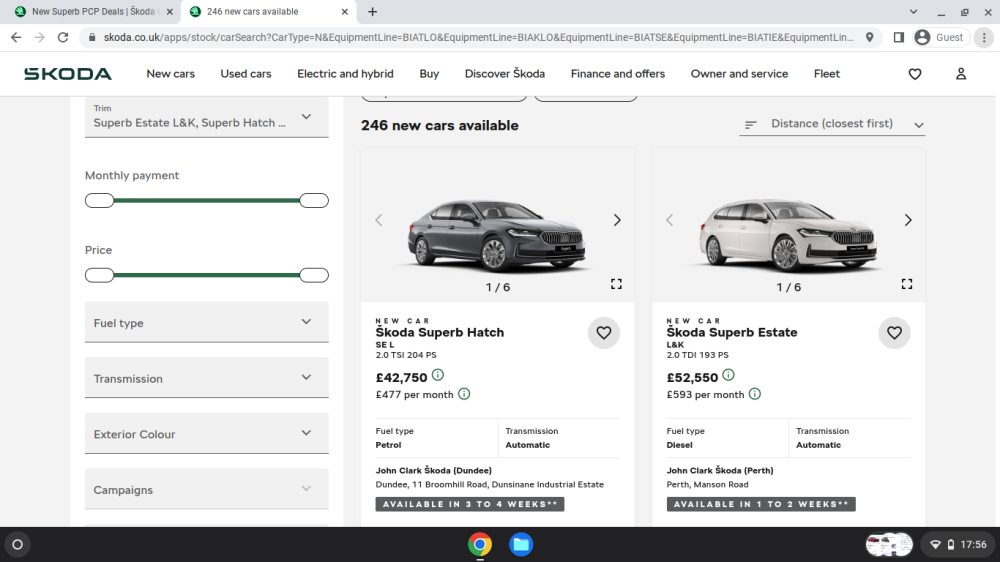
Task: Click the Škoda logo
Action: pos(68,74)
